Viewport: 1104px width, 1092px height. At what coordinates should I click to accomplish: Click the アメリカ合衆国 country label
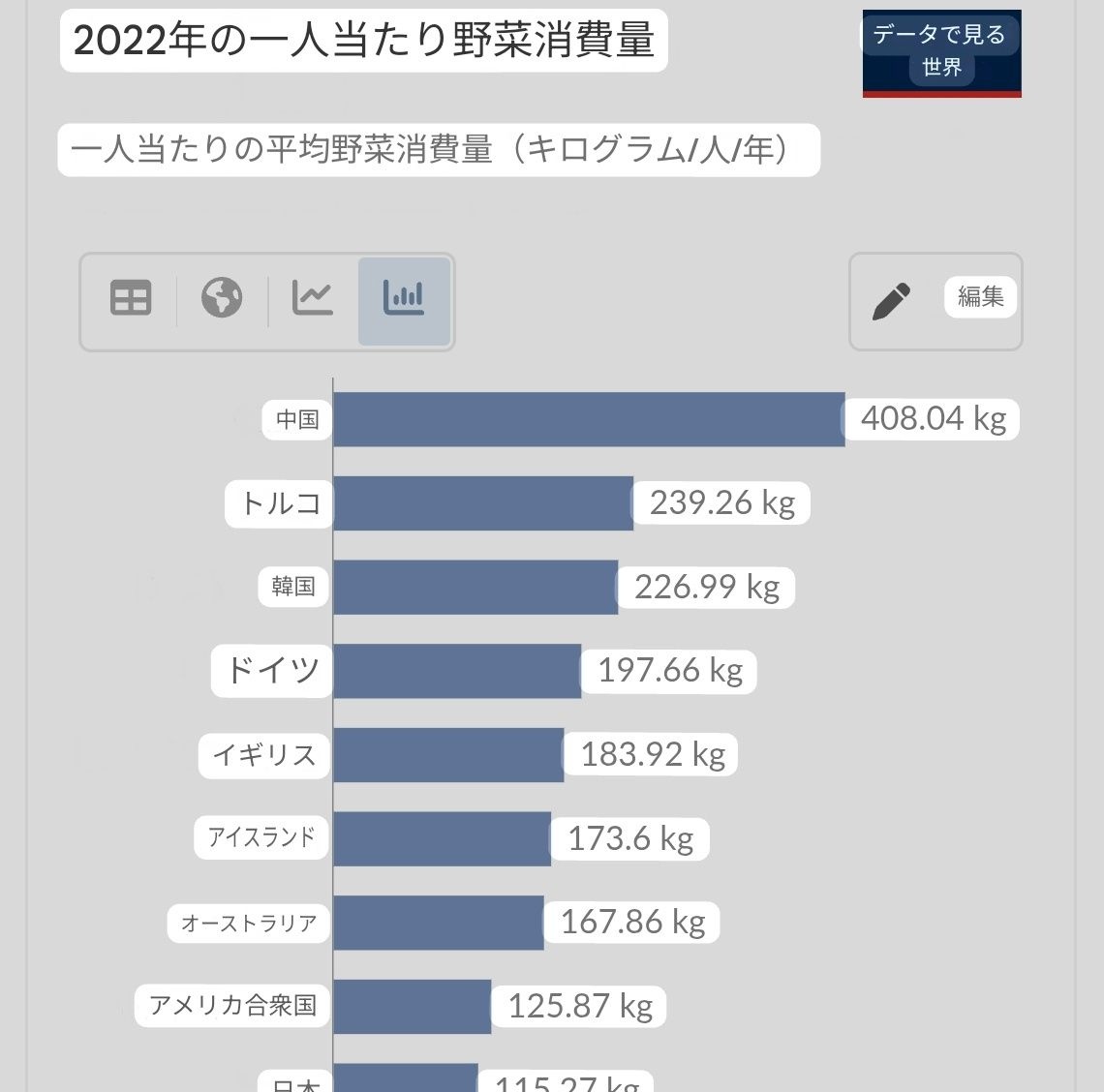[232, 1006]
